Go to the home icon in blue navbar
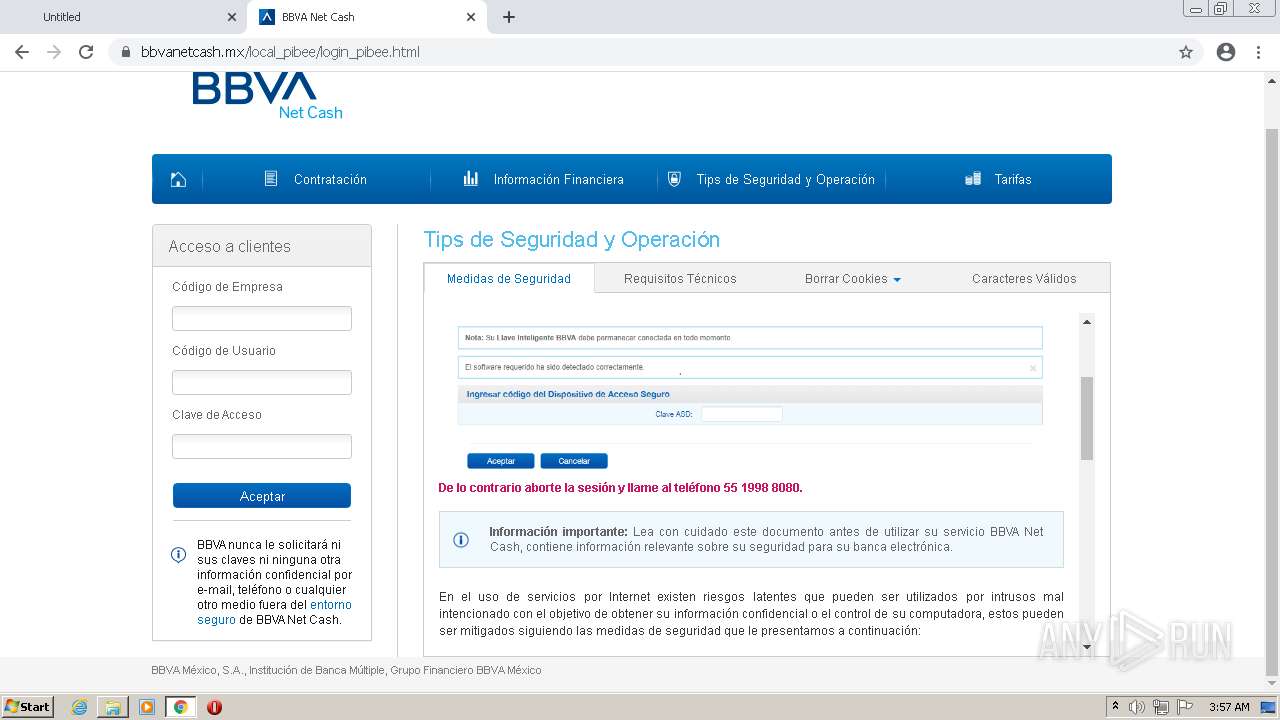This screenshot has height=720, width=1280. (178, 179)
